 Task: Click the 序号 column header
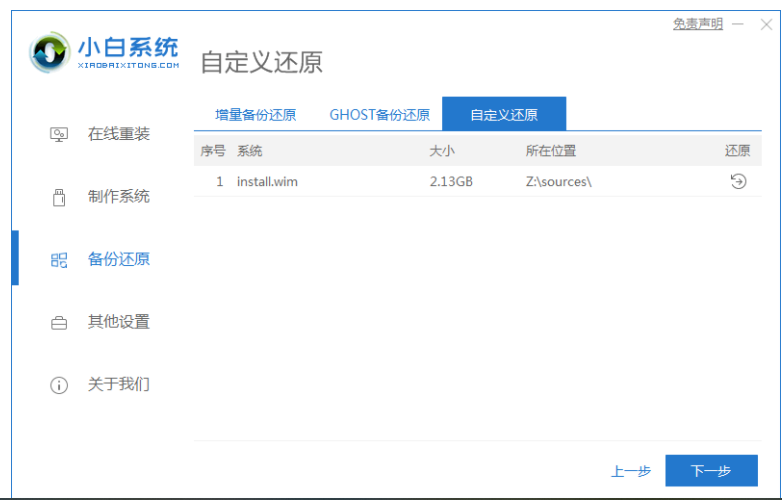(213, 151)
